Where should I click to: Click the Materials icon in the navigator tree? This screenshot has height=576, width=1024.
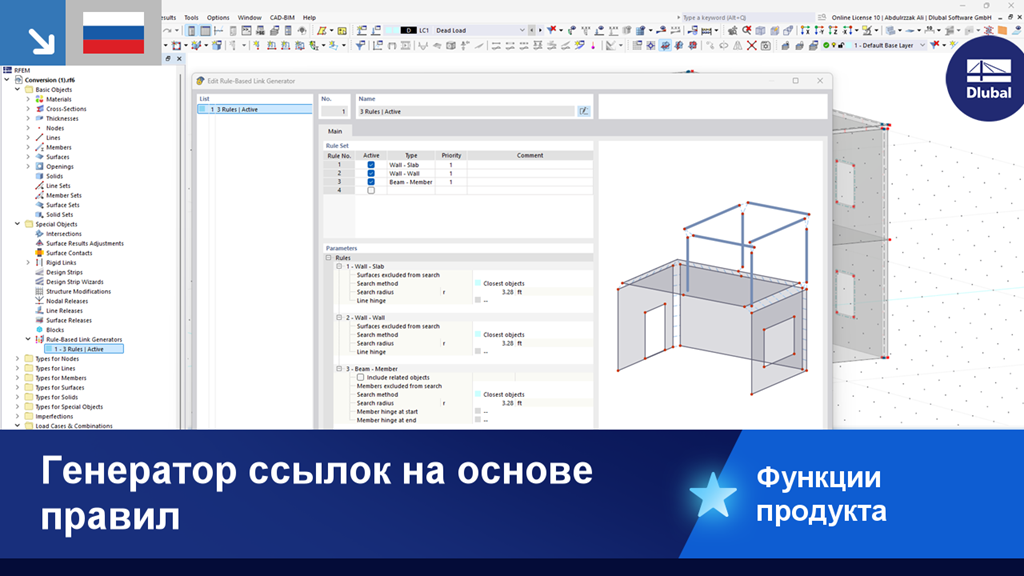pos(39,99)
